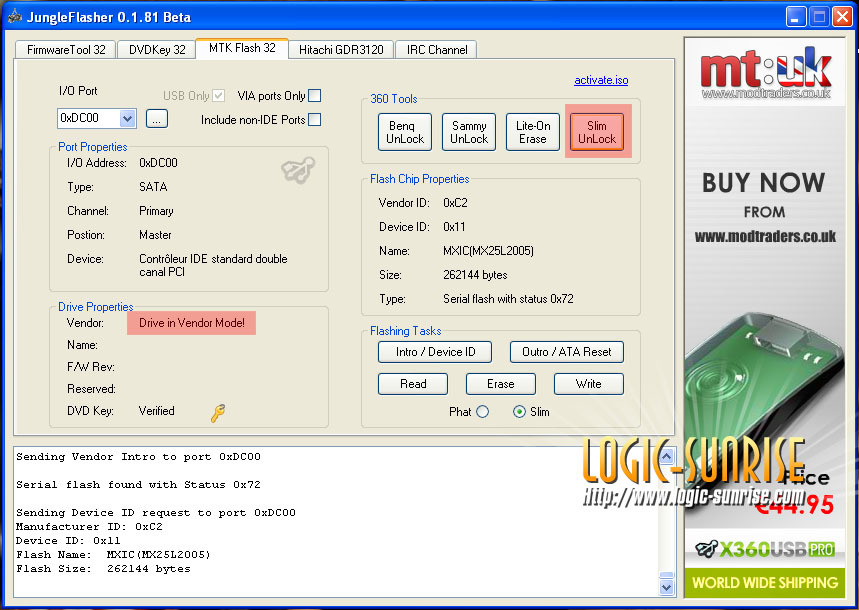This screenshot has height=610, width=859.
Task: Click the Erase flashing task button
Action: (501, 384)
